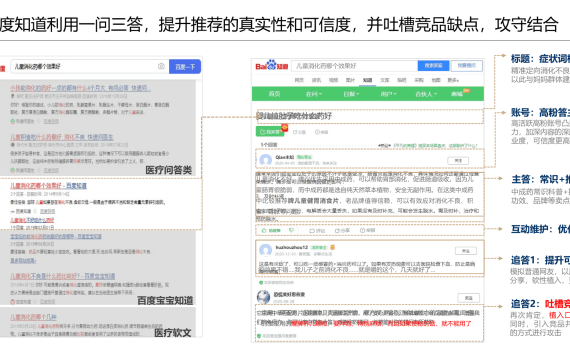The width and height of the screenshot is (570, 360).
Task: Click the Zhidao search input field
Action: pos(354,66)
